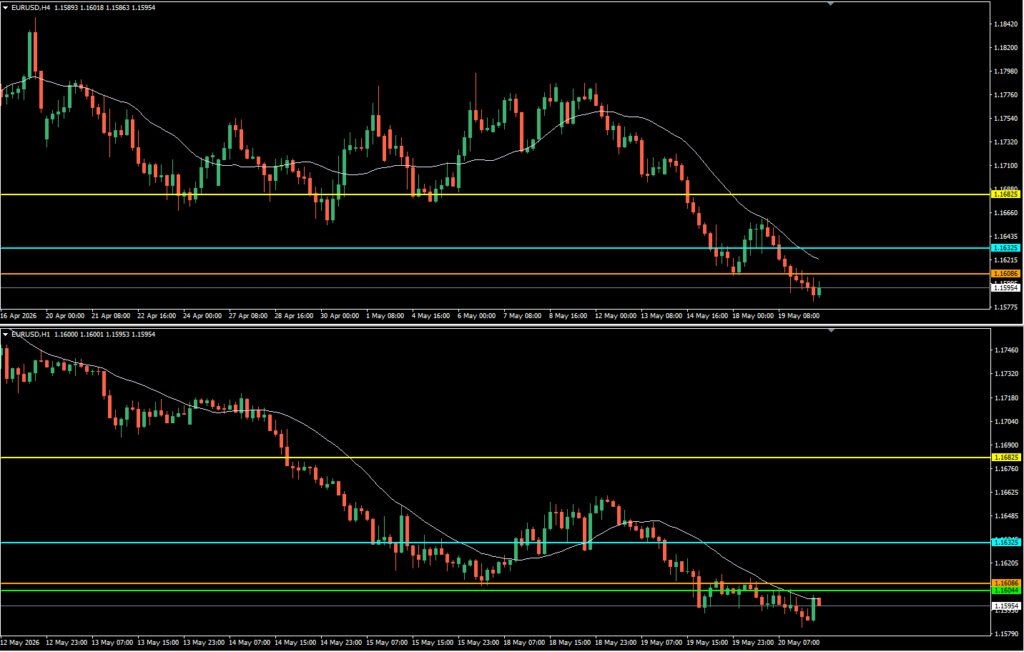
Task: Click 1.18200 on the H4 price scale
Action: (x=1007, y=48)
